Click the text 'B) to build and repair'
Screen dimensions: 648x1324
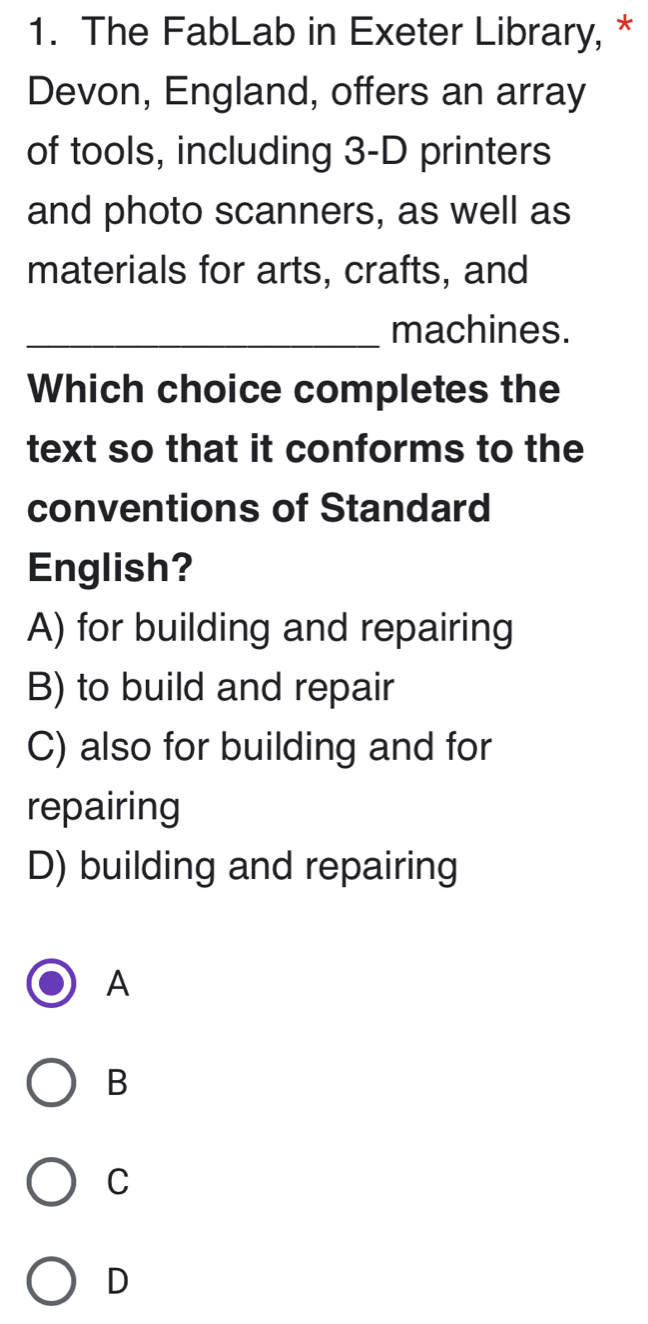tap(212, 689)
